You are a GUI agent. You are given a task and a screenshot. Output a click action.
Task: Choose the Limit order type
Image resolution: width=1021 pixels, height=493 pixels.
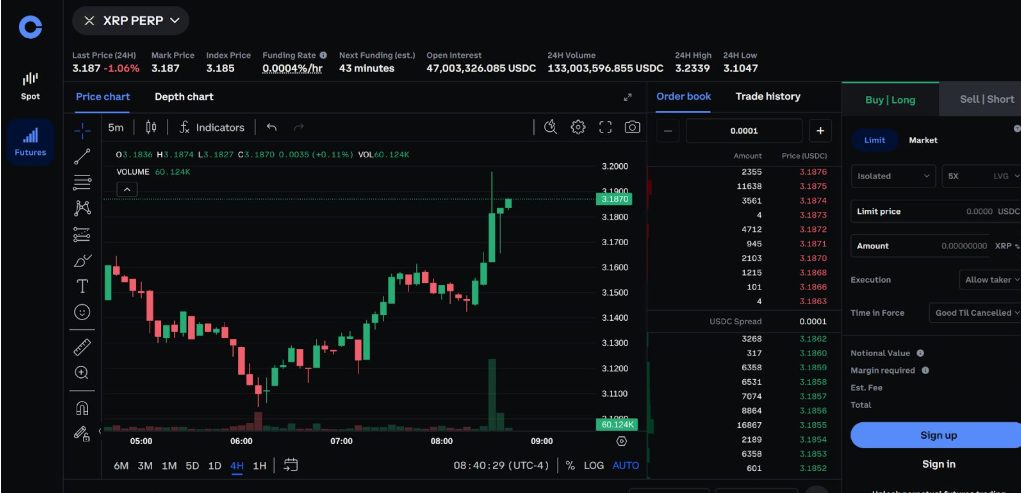point(874,140)
